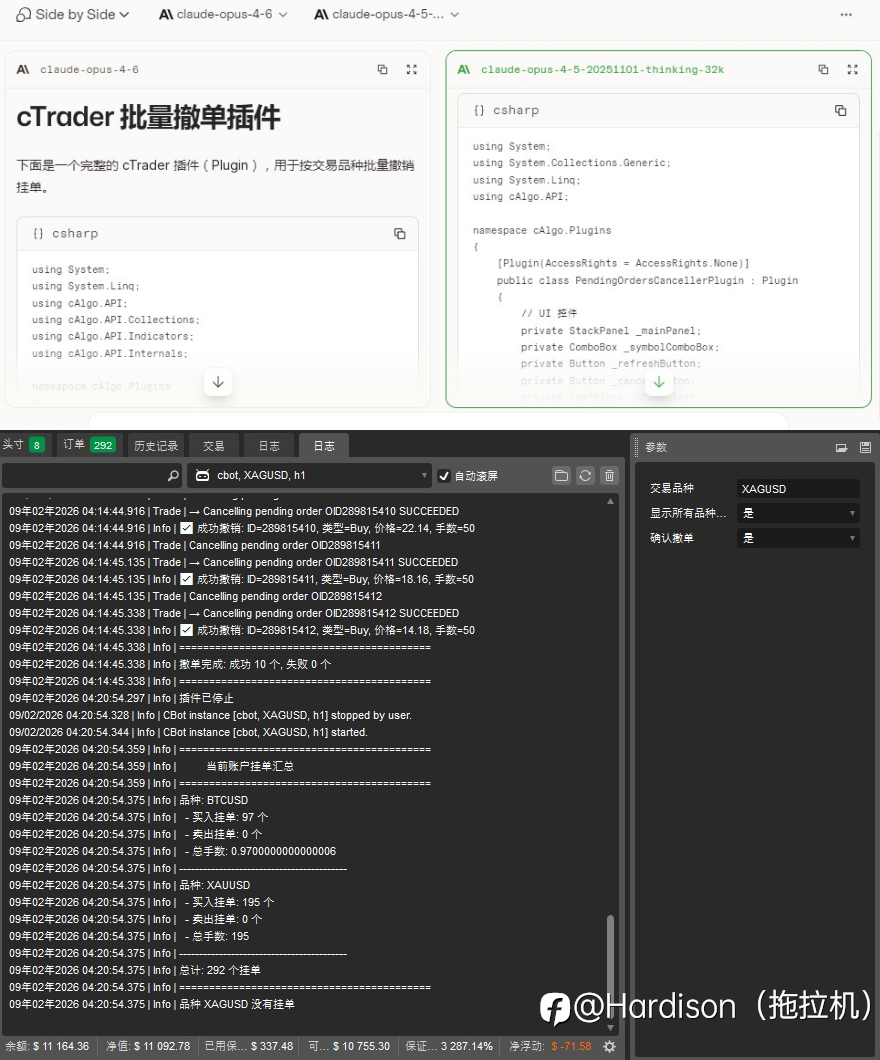Copy the claude-opus-4-6 response

tap(383, 69)
